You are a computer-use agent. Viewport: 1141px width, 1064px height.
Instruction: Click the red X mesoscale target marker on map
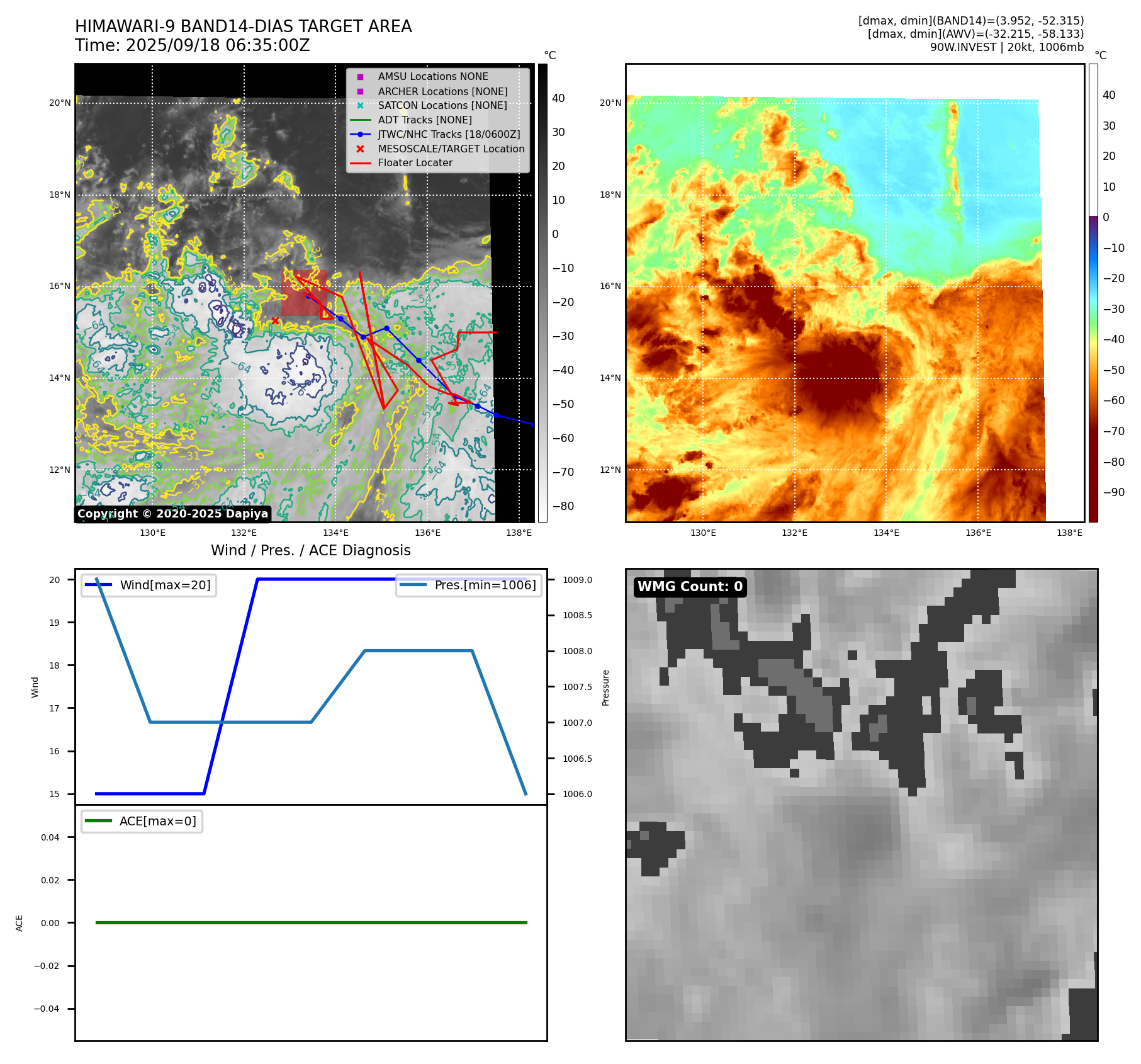(275, 320)
